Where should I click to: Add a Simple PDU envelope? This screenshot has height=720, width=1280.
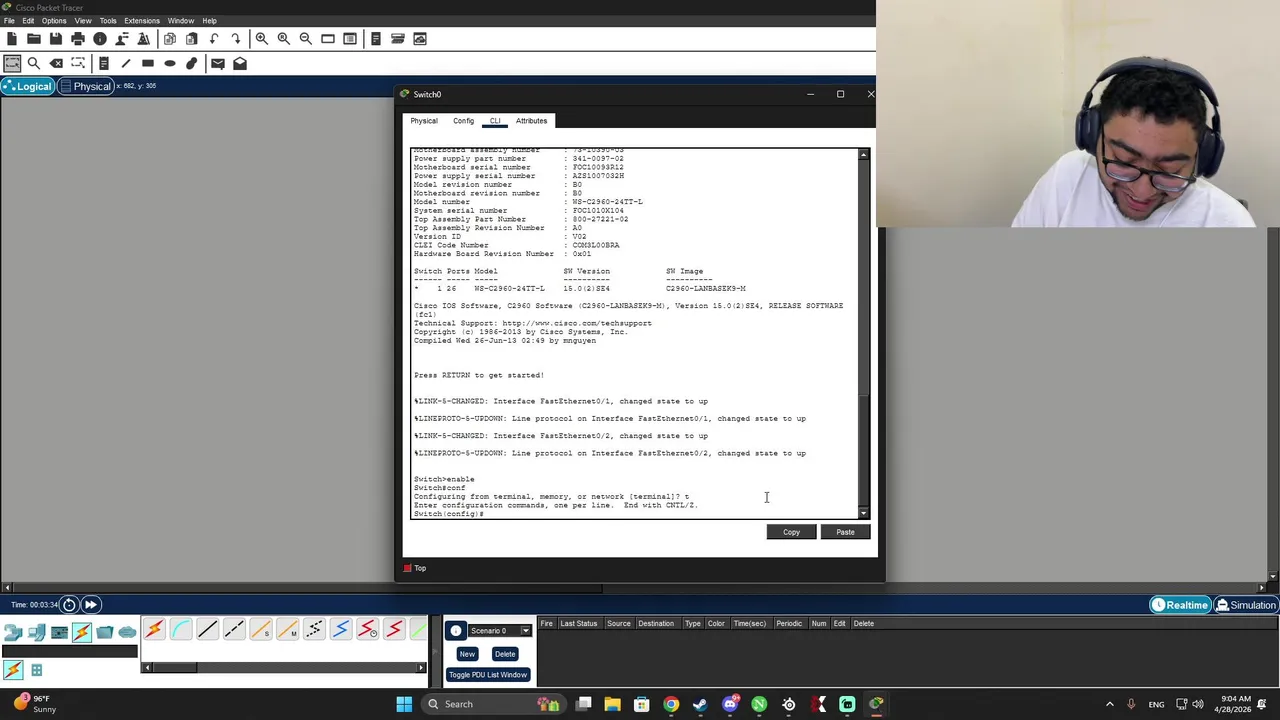point(217,63)
